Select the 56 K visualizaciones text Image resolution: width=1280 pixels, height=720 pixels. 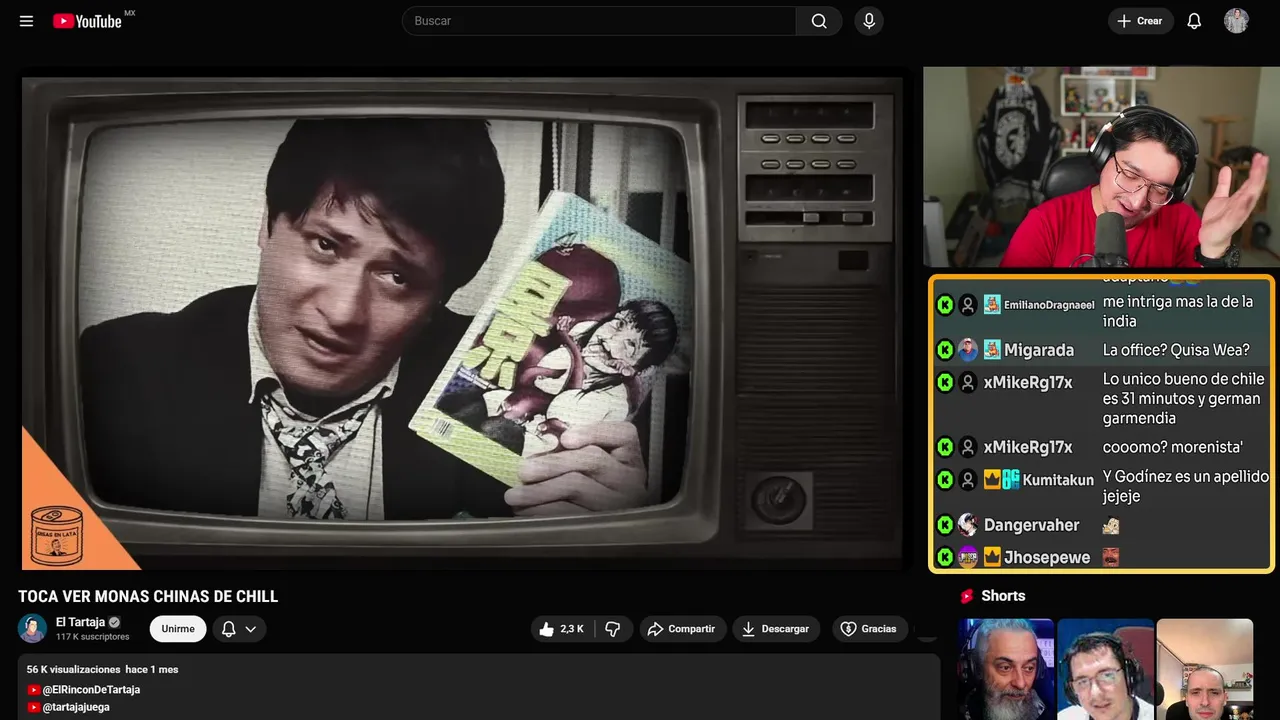pyautogui.click(x=73, y=669)
